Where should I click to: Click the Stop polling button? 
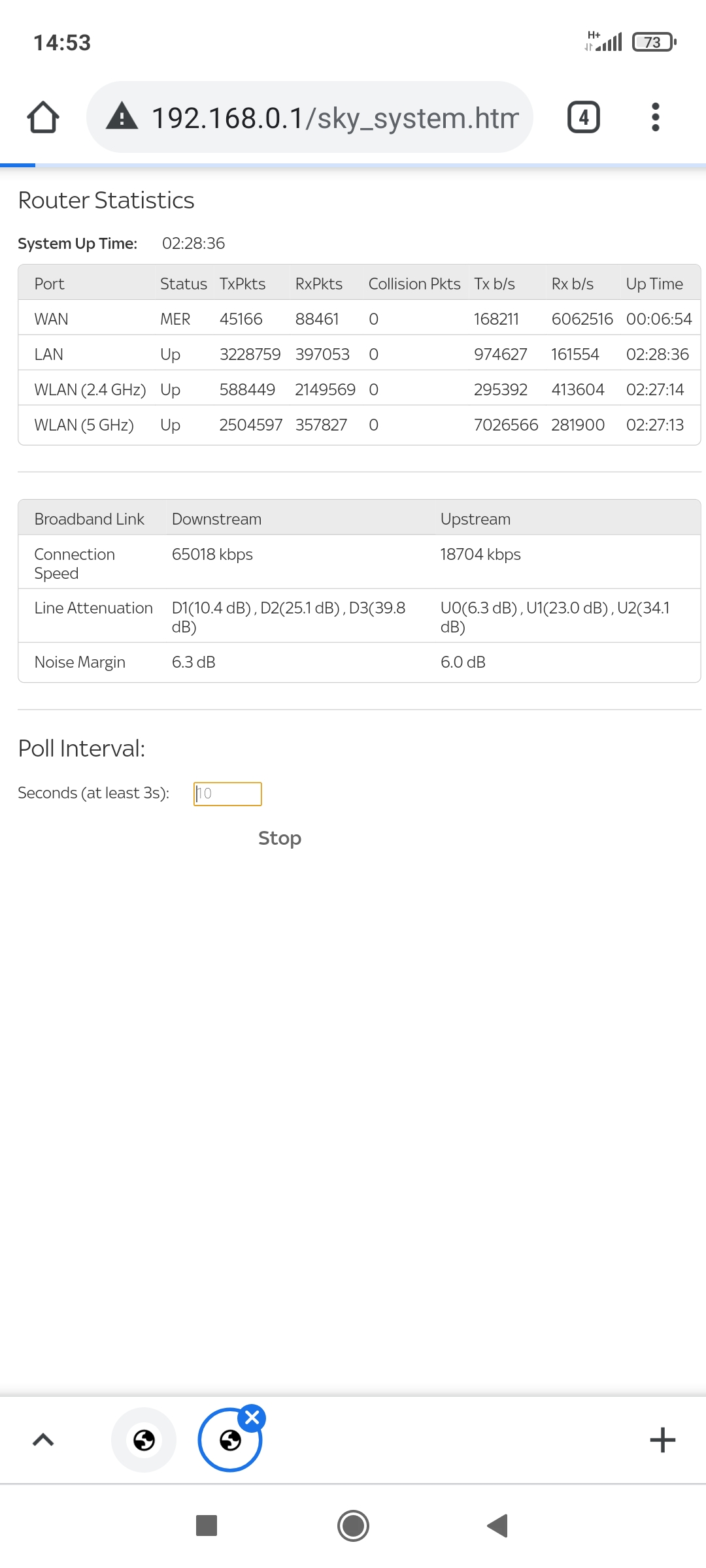point(280,838)
